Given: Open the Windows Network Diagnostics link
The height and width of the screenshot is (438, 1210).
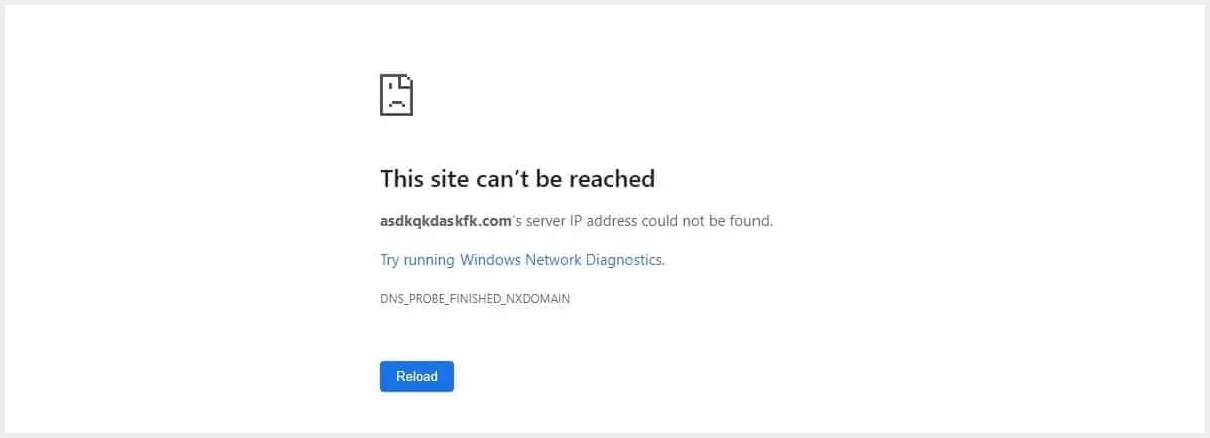Looking at the screenshot, I should click(522, 260).
